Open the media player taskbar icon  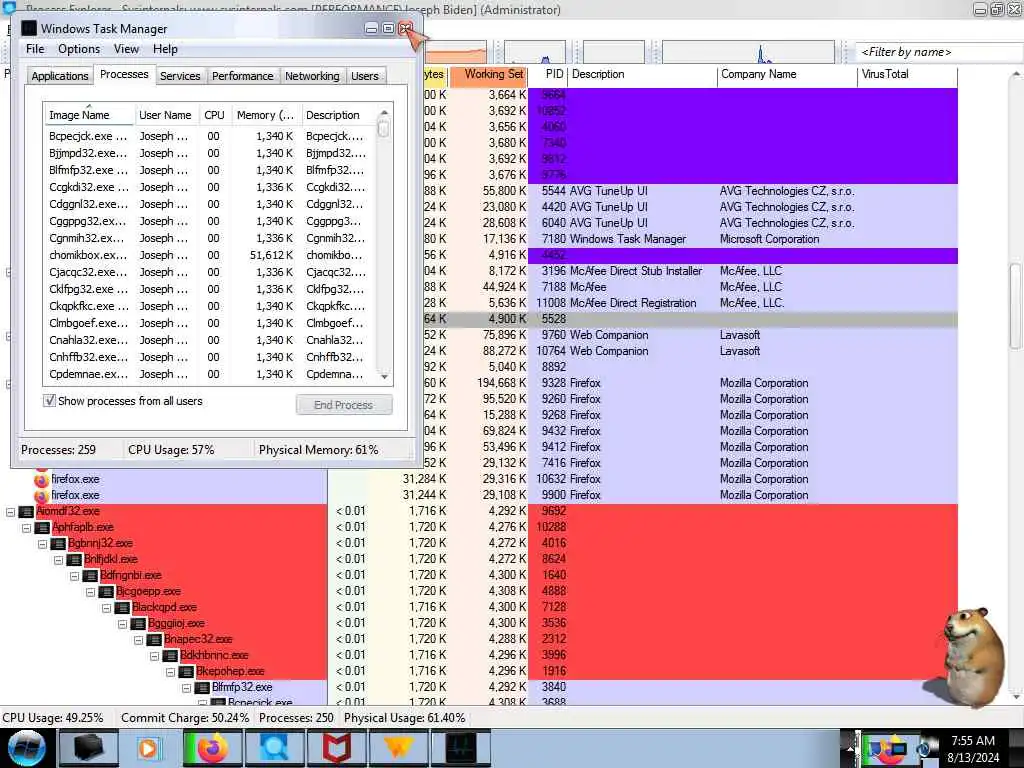tap(150, 748)
